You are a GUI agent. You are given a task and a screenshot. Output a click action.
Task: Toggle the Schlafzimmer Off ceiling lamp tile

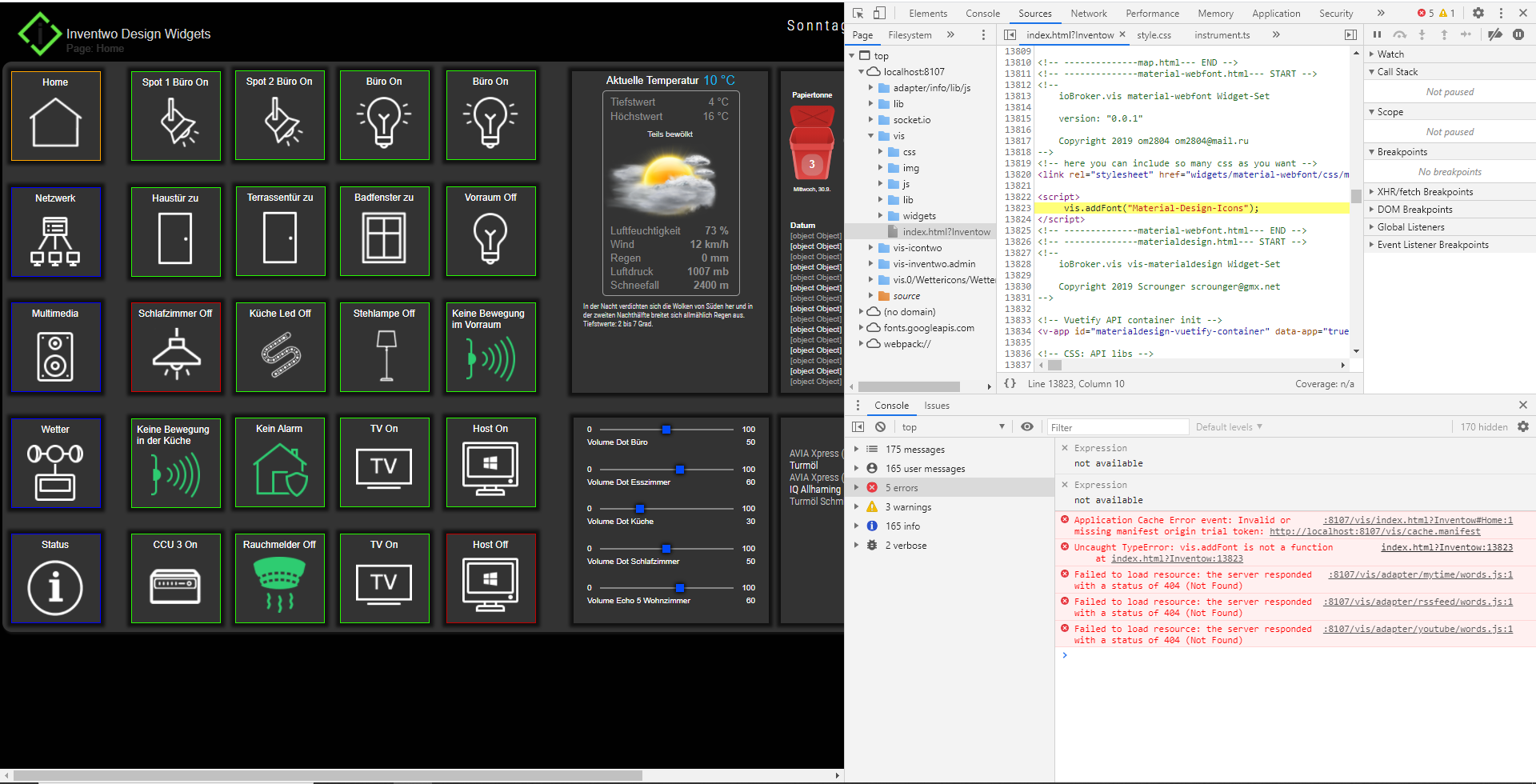(x=175, y=347)
